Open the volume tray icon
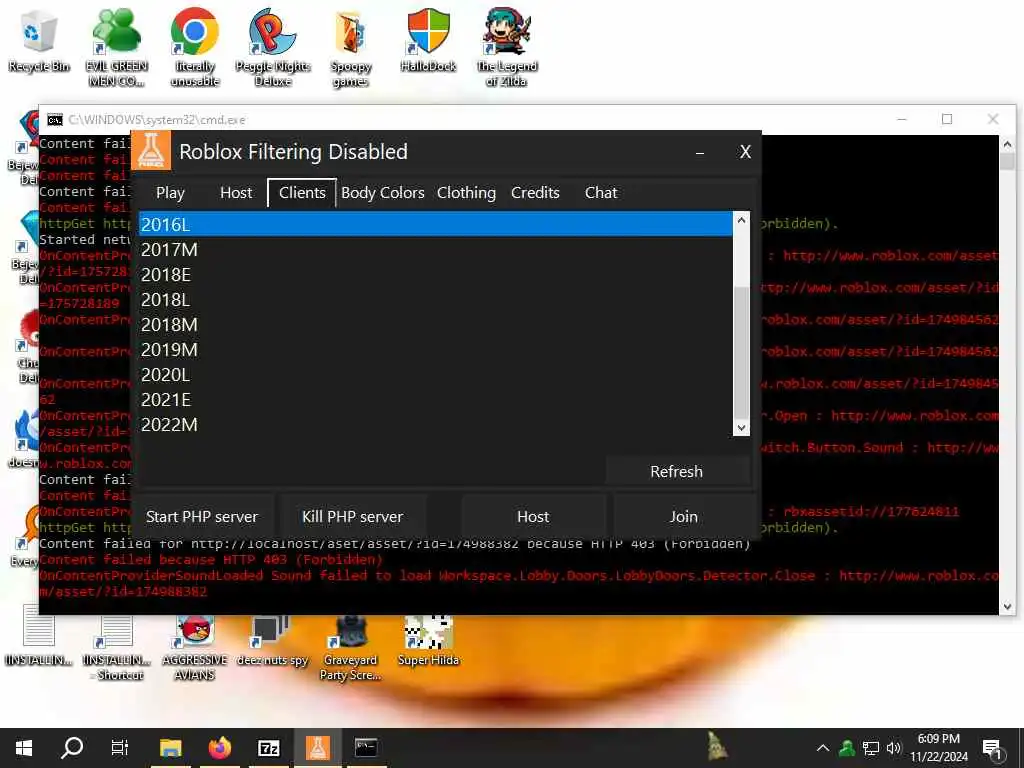This screenshot has width=1024, height=768. [893, 748]
